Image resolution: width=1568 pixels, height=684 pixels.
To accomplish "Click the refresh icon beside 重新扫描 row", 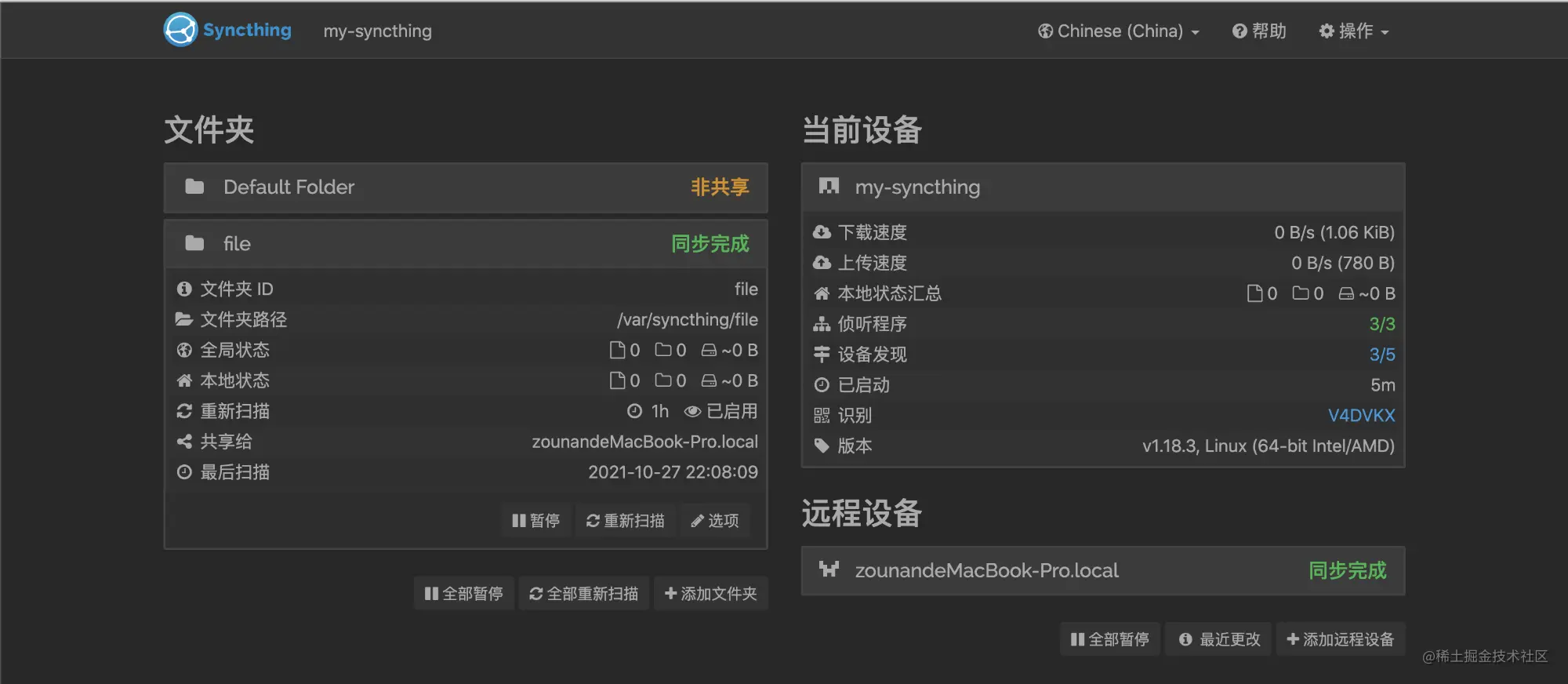I will (184, 411).
